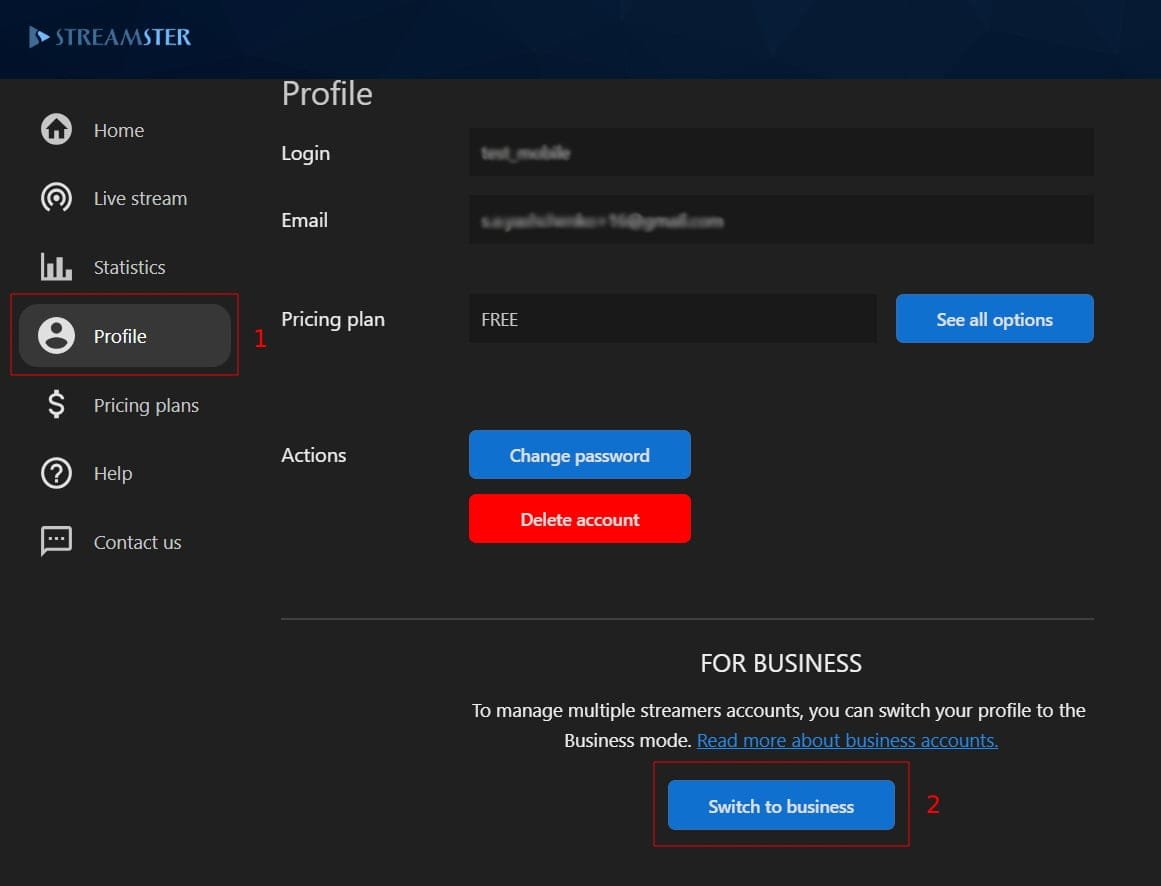Screen dimensions: 1161x886
Task: Click the dollar sign Pricing plans icon
Action: [56, 405]
